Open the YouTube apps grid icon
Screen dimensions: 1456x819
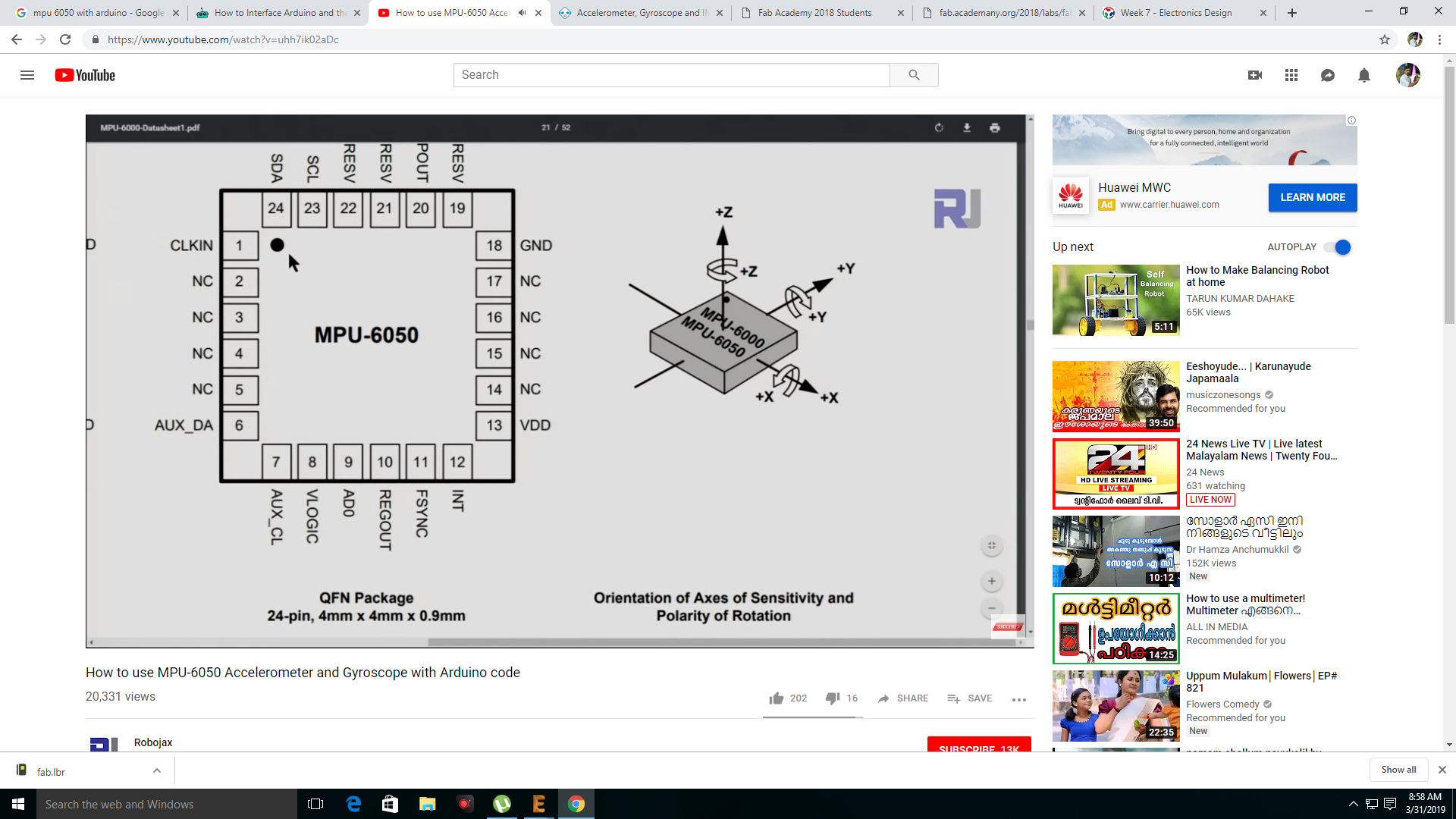click(x=1291, y=75)
